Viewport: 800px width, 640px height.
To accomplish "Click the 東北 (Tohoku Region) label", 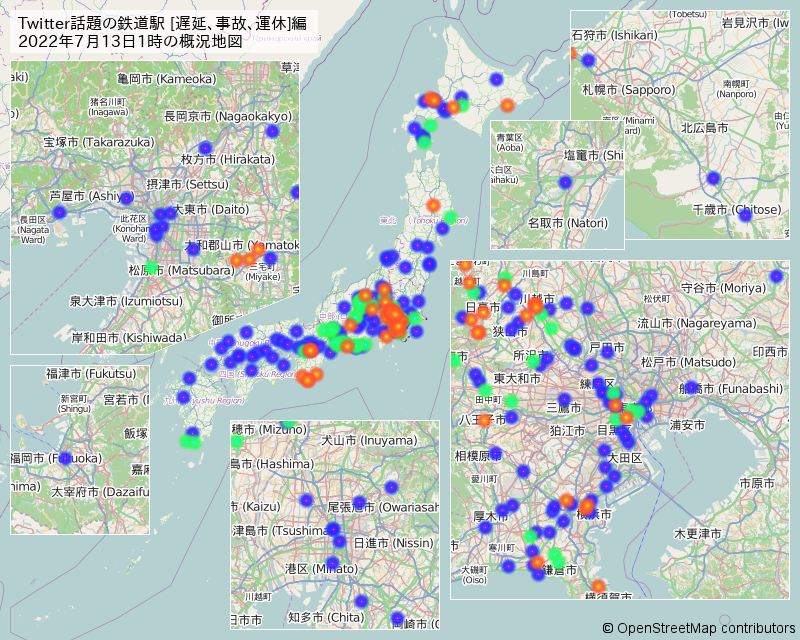I will pos(423,220).
